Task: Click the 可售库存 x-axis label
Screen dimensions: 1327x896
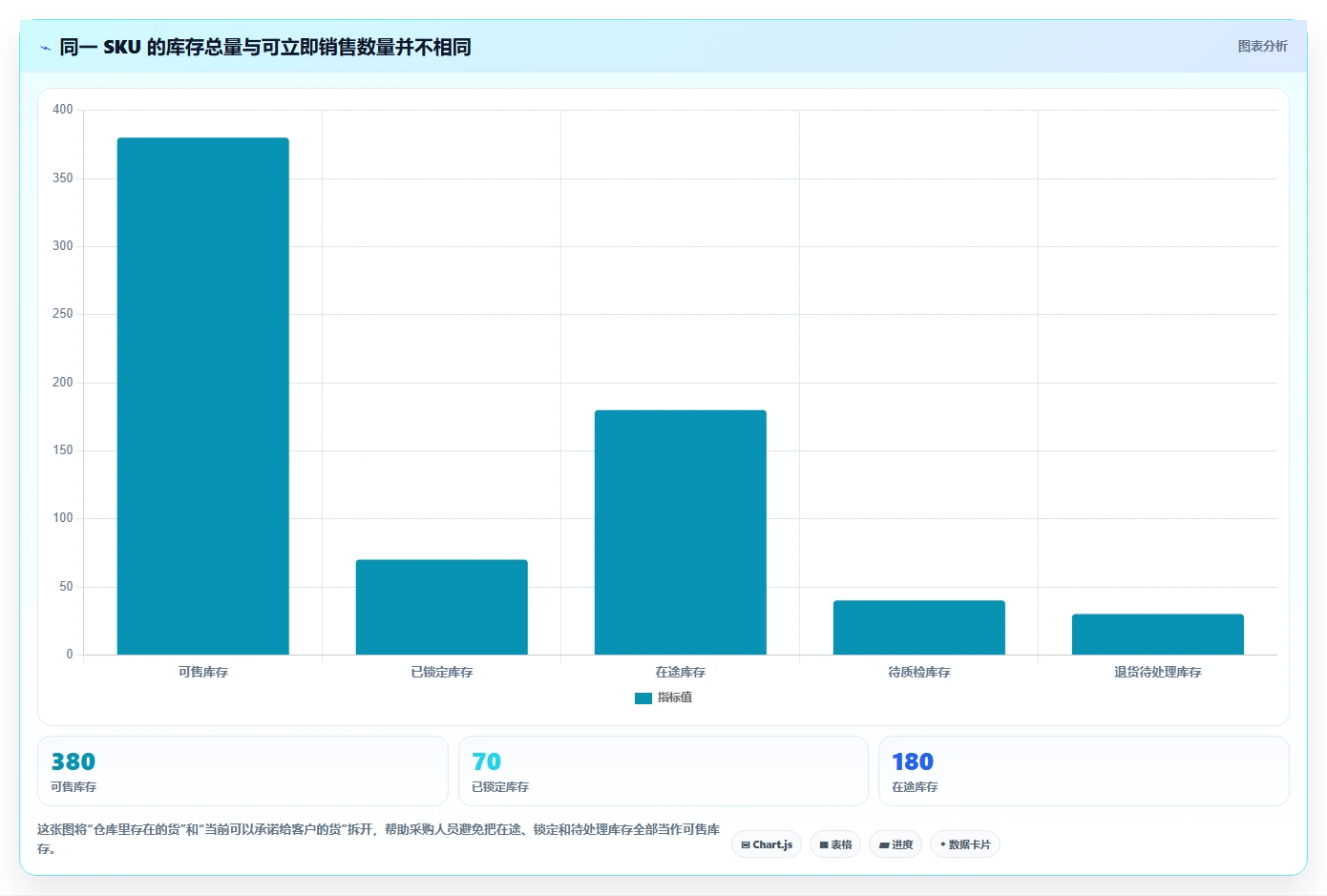Action: tap(203, 672)
